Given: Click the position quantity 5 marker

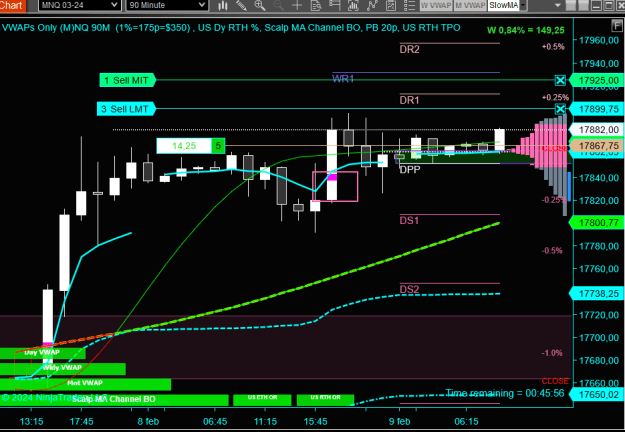Looking at the screenshot, I should coord(218,146).
